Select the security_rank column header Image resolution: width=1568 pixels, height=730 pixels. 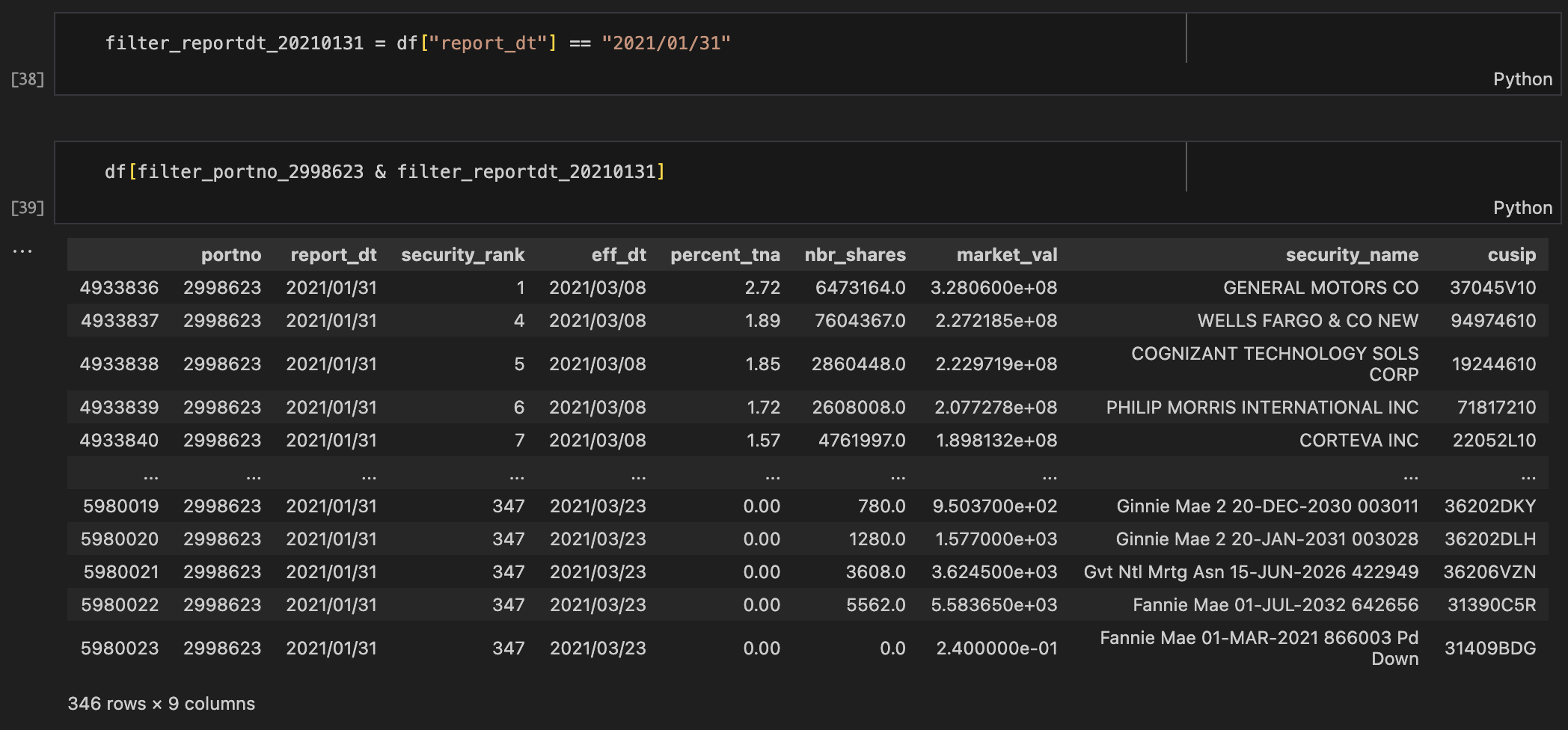tap(463, 255)
